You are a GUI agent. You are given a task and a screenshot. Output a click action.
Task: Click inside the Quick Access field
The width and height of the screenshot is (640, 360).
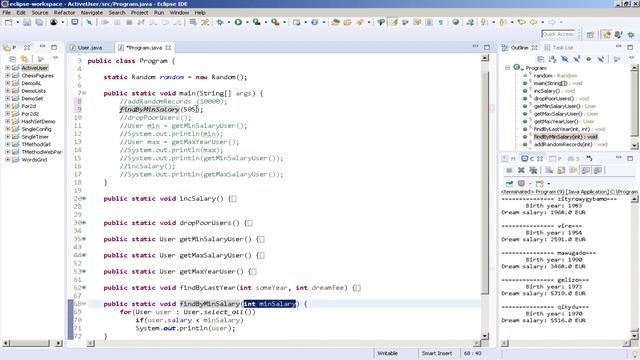tap(558, 34)
